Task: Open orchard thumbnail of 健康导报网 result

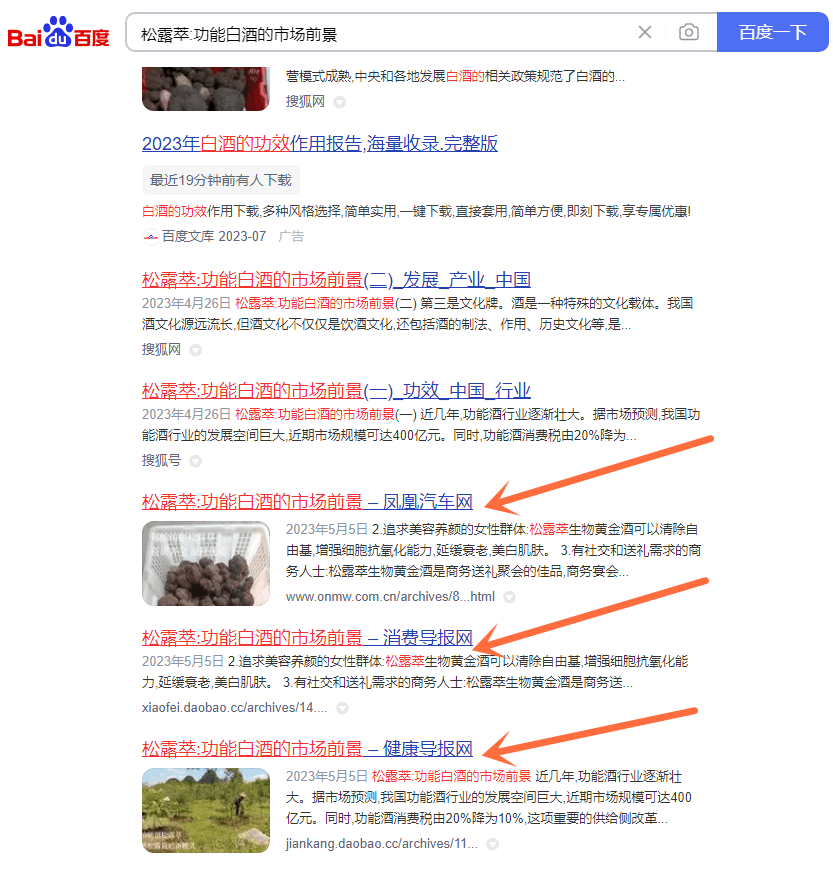Action: (206, 810)
